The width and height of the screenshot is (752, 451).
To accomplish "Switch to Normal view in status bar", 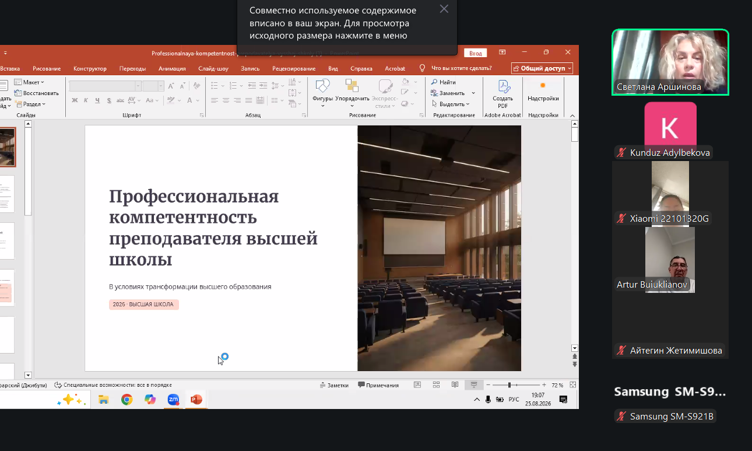I will [417, 385].
